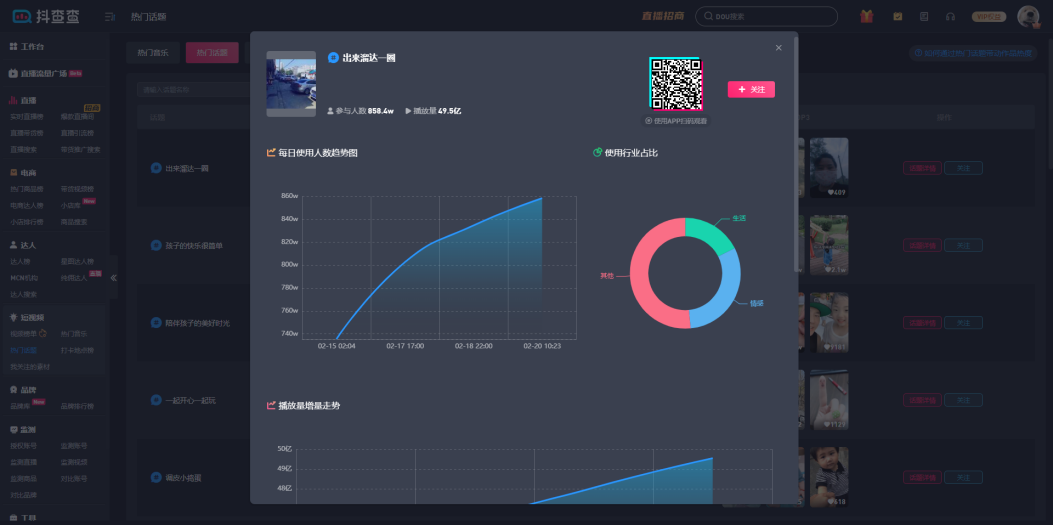1053x525 pixels.
Task: Open the document notes icon in header
Action: 923,16
